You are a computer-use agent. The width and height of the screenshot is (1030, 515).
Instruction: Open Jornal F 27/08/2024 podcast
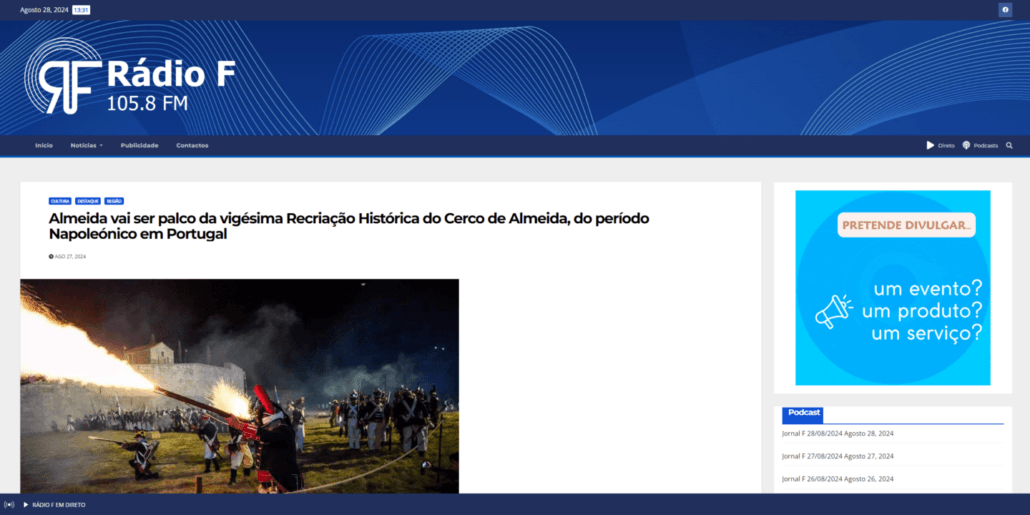837,456
